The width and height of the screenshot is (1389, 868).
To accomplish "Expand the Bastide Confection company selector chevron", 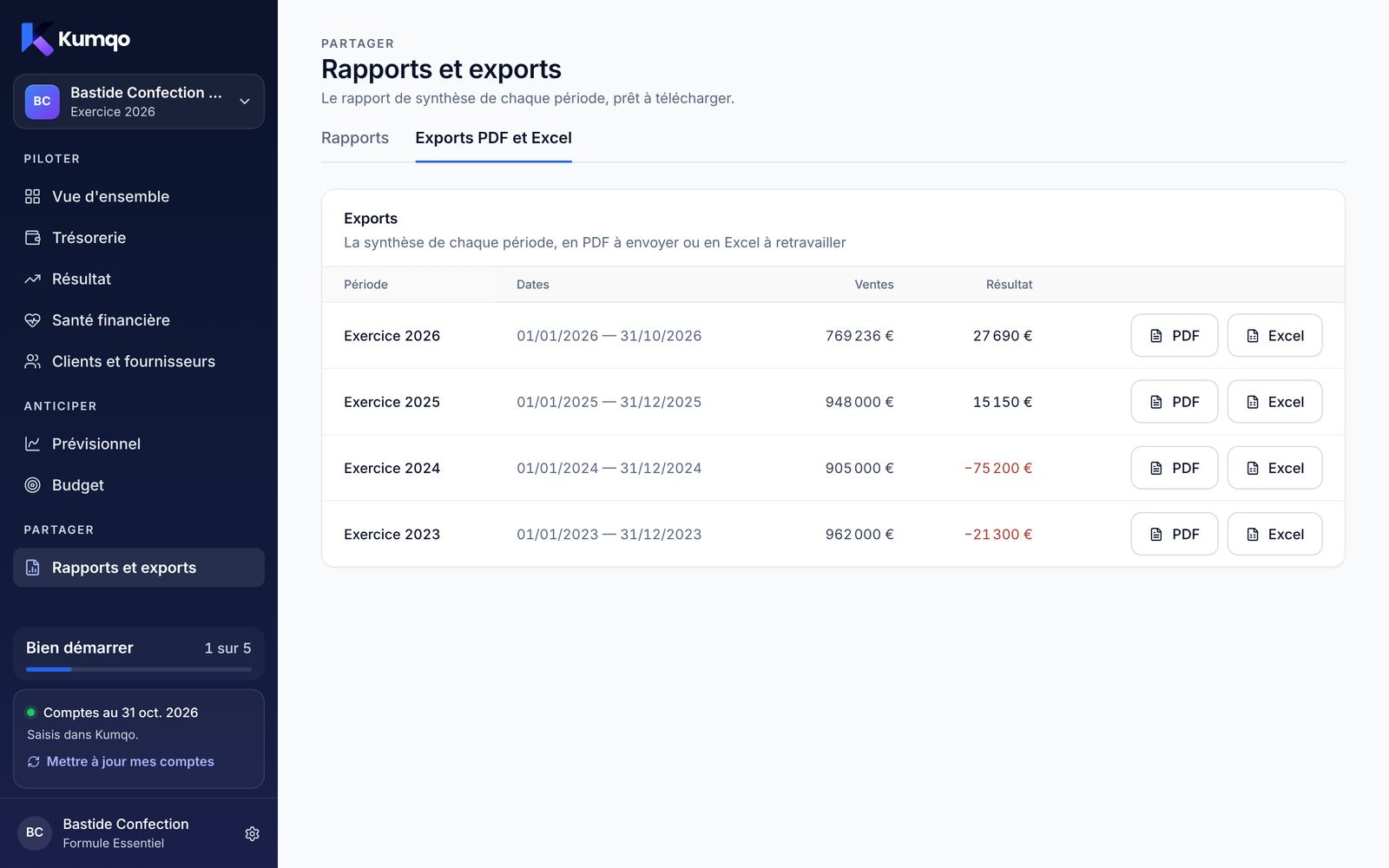I will click(x=245, y=102).
